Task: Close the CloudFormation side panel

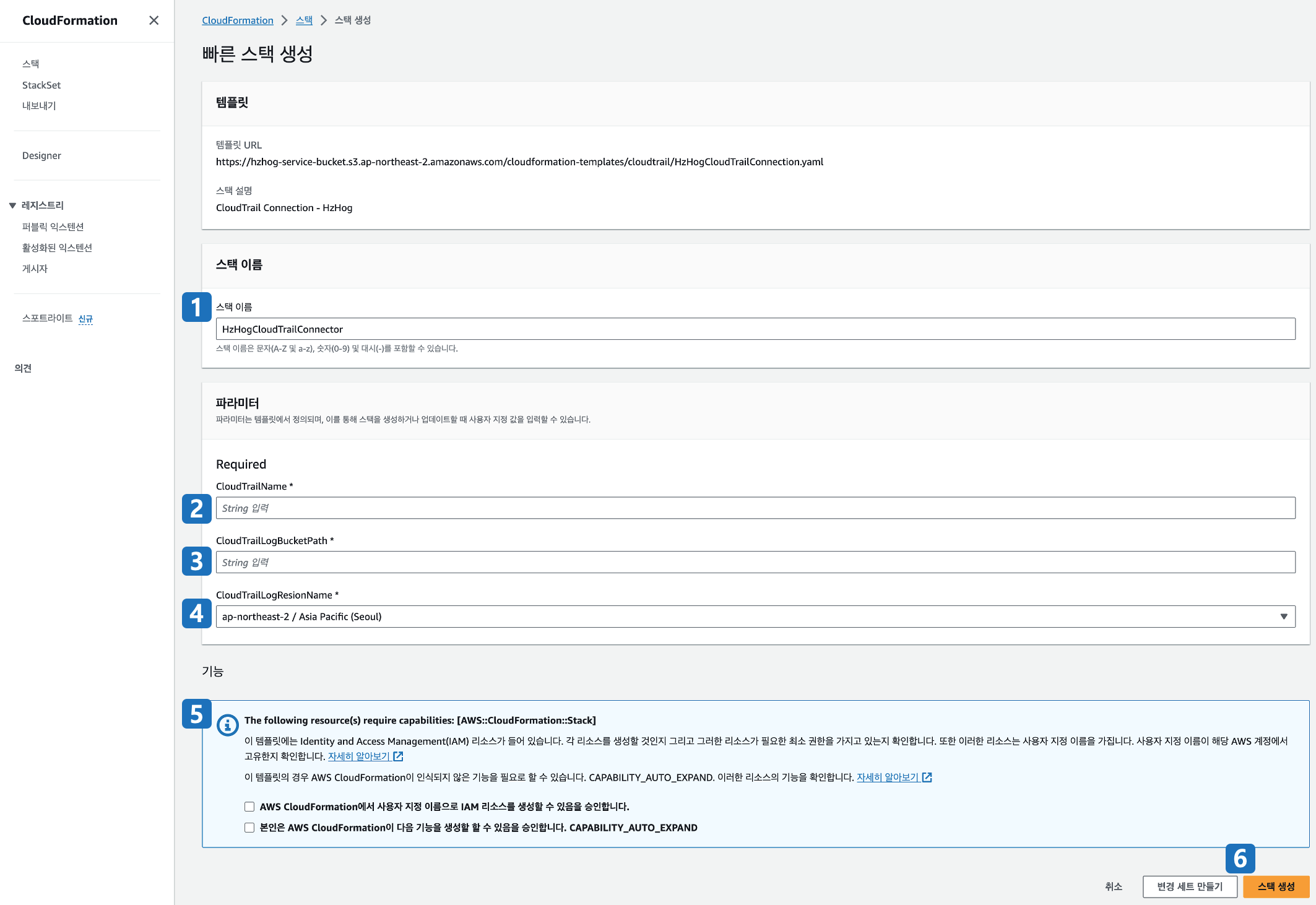Action: pyautogui.click(x=154, y=20)
